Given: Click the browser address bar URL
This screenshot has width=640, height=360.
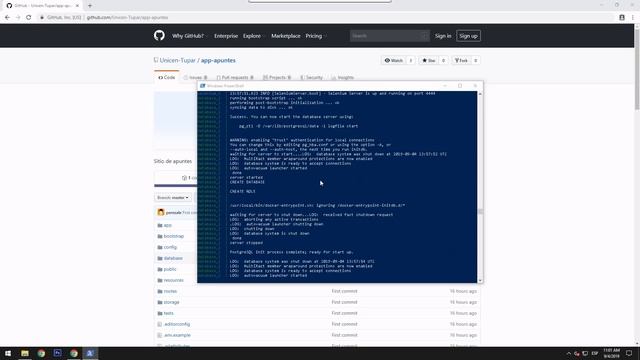Looking at the screenshot, I should [x=127, y=18].
